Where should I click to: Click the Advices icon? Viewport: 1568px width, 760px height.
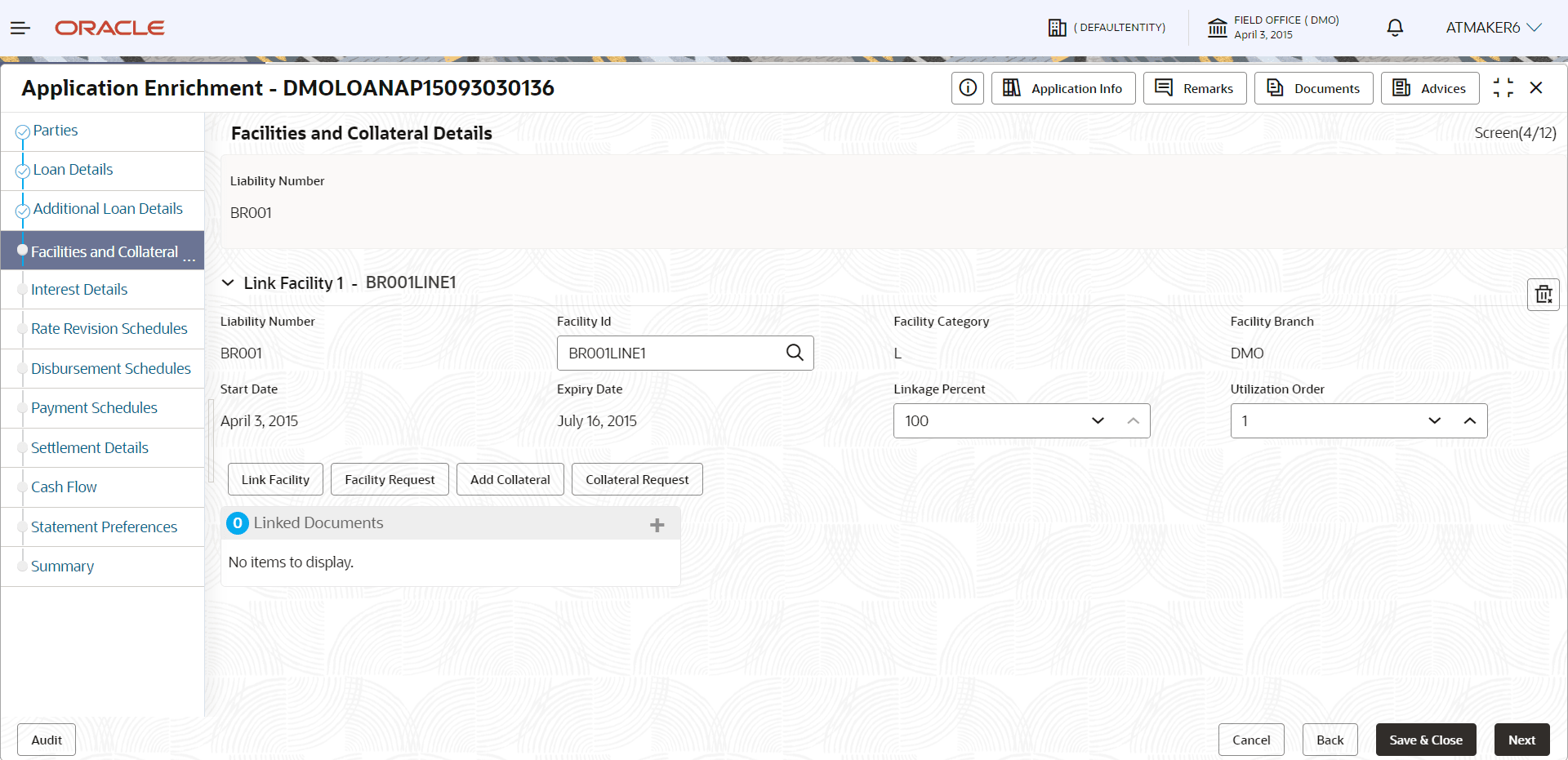[1401, 87]
